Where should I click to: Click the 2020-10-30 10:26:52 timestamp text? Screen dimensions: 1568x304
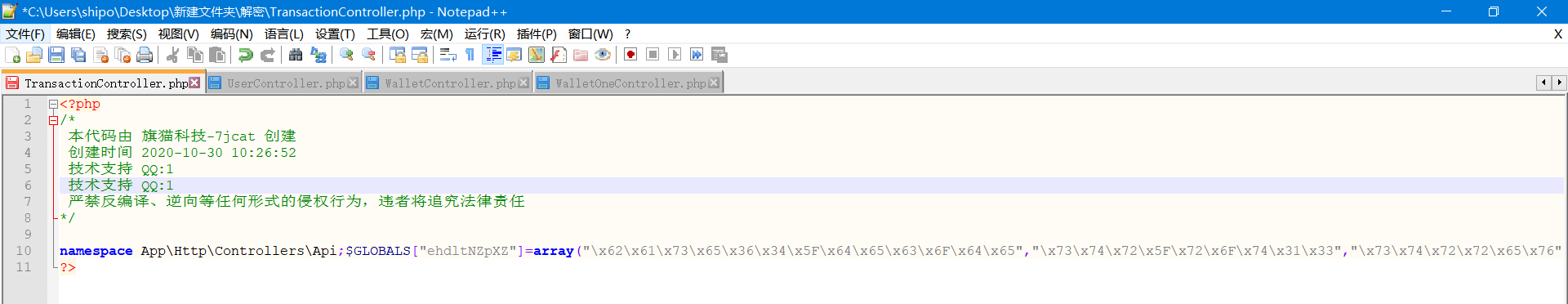[x=219, y=153]
